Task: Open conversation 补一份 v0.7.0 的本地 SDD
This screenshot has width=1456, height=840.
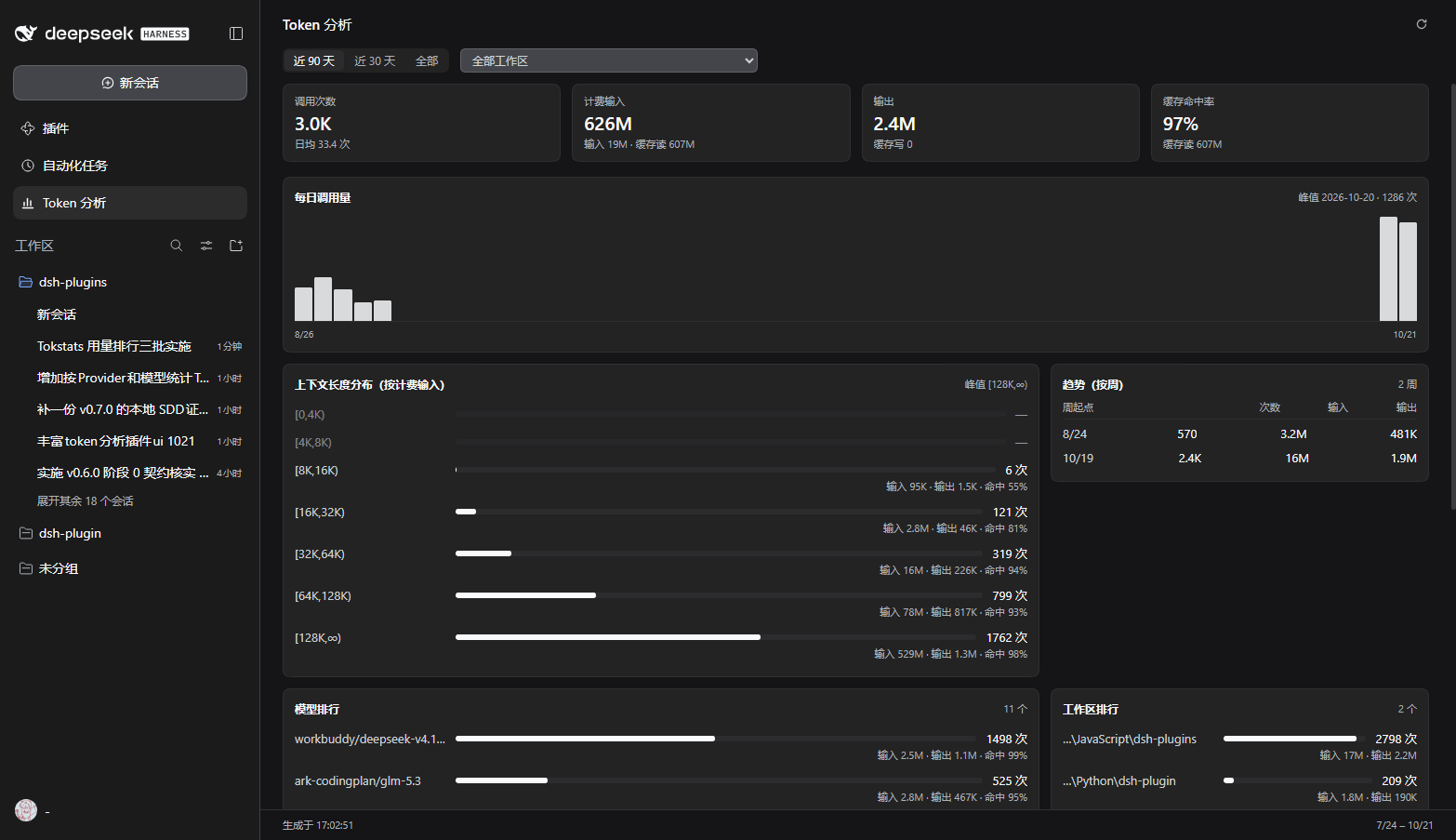Action: pos(130,409)
